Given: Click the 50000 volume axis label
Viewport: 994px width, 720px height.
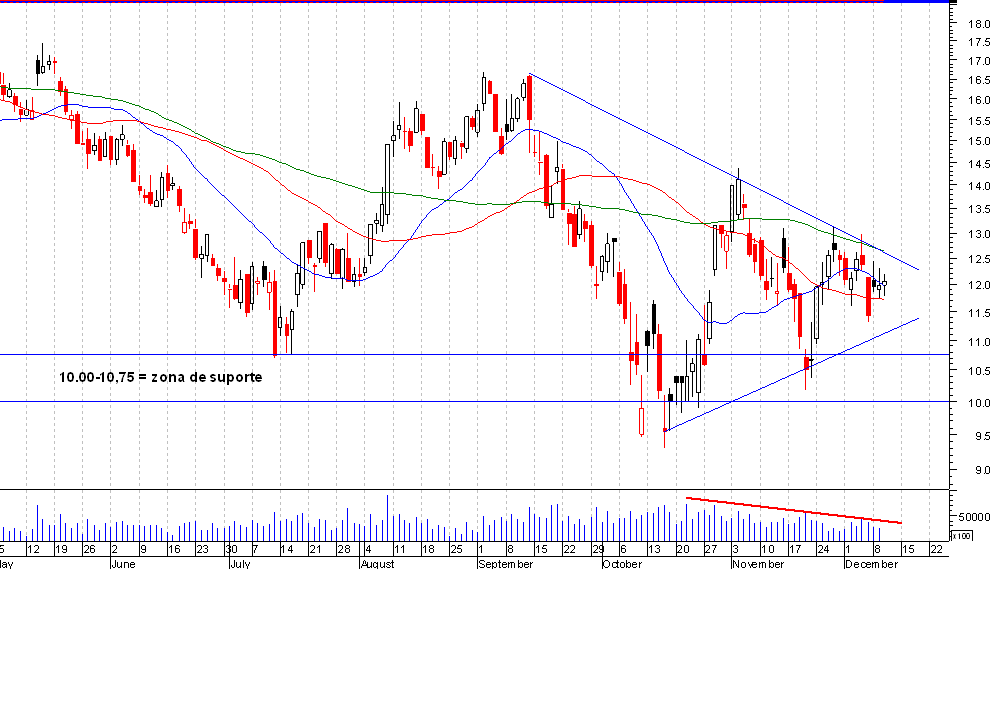Looking at the screenshot, I should coord(974,517).
